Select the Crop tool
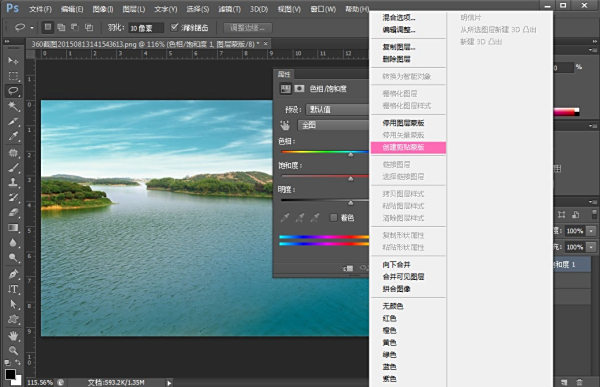Viewport: 600px width, 387px height. click(x=13, y=122)
